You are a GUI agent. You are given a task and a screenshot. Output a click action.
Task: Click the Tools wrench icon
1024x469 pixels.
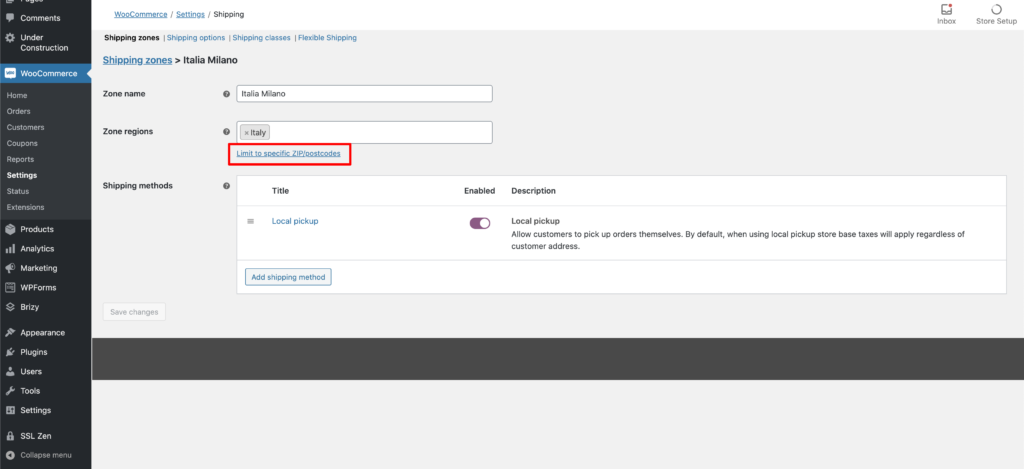[x=10, y=391]
